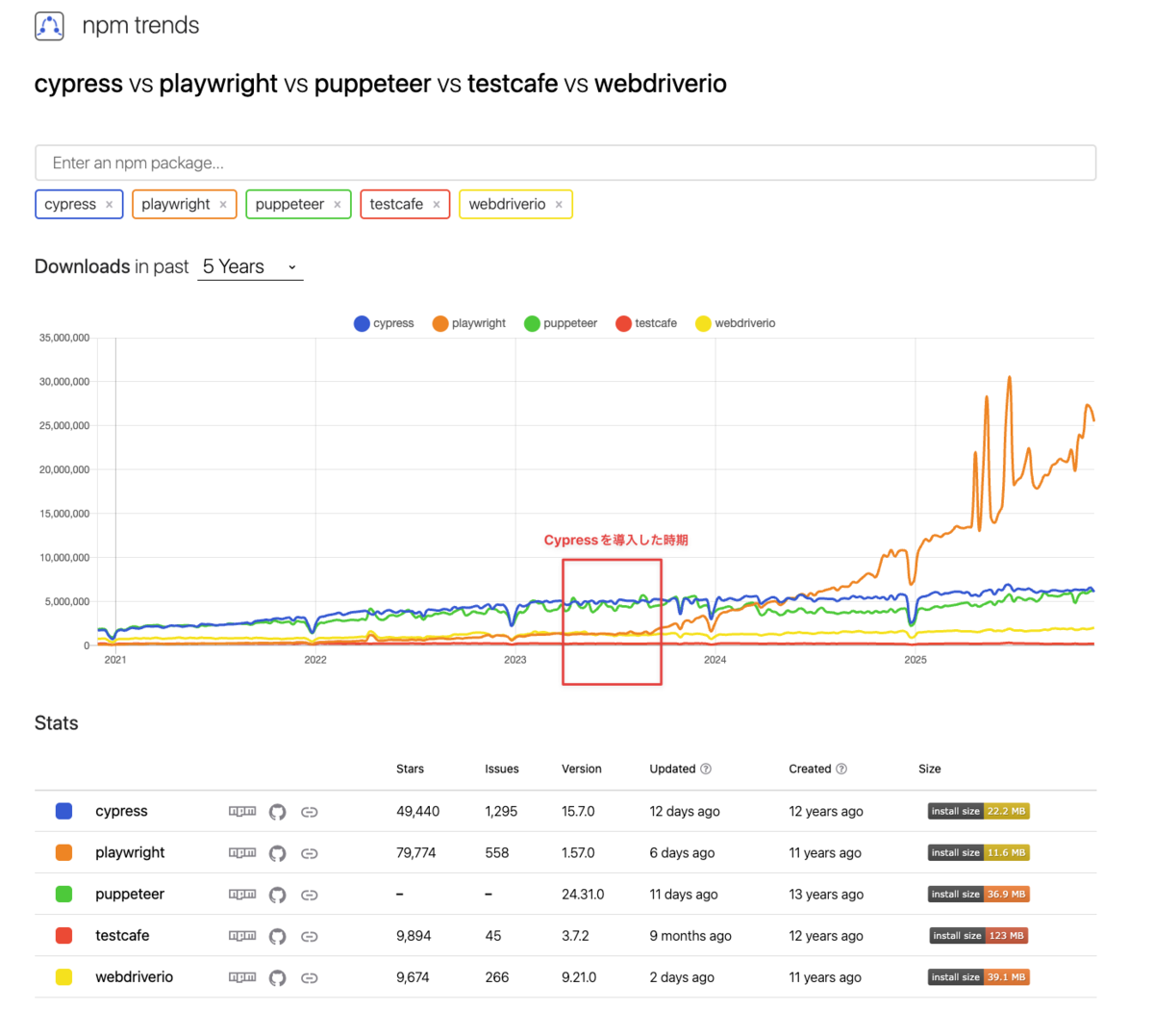The height and width of the screenshot is (1036, 1154).
Task: Click the 79,774 stars value for playwright
Action: pos(415,852)
